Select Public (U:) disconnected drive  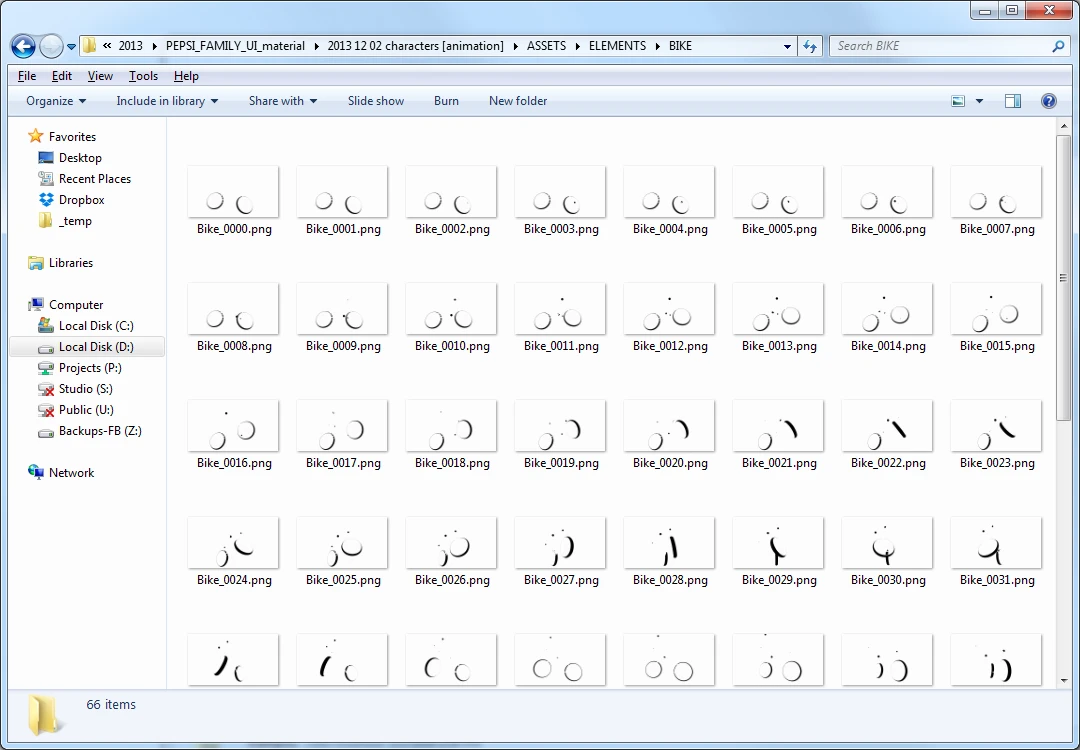tap(76, 410)
